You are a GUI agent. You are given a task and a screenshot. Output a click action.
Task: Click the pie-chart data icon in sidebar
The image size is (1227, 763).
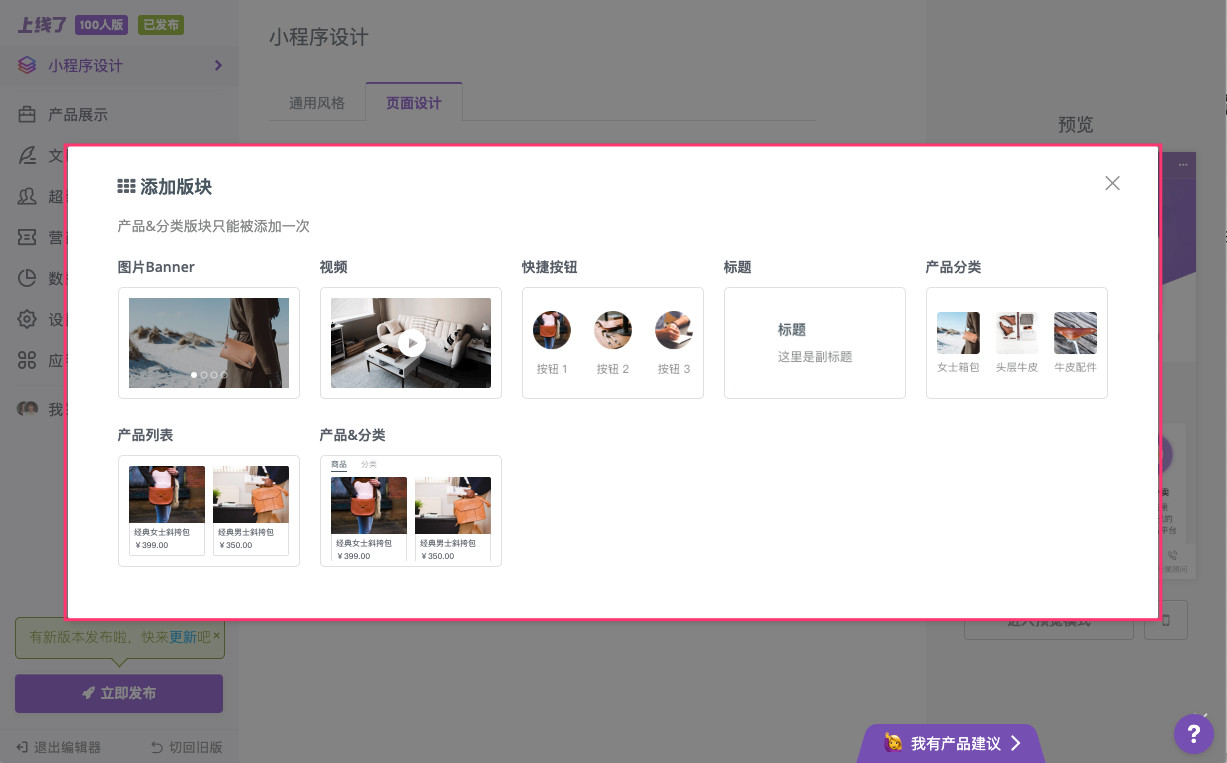(27, 278)
